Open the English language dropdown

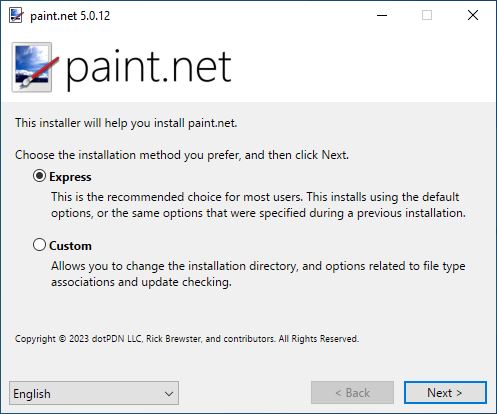point(94,393)
